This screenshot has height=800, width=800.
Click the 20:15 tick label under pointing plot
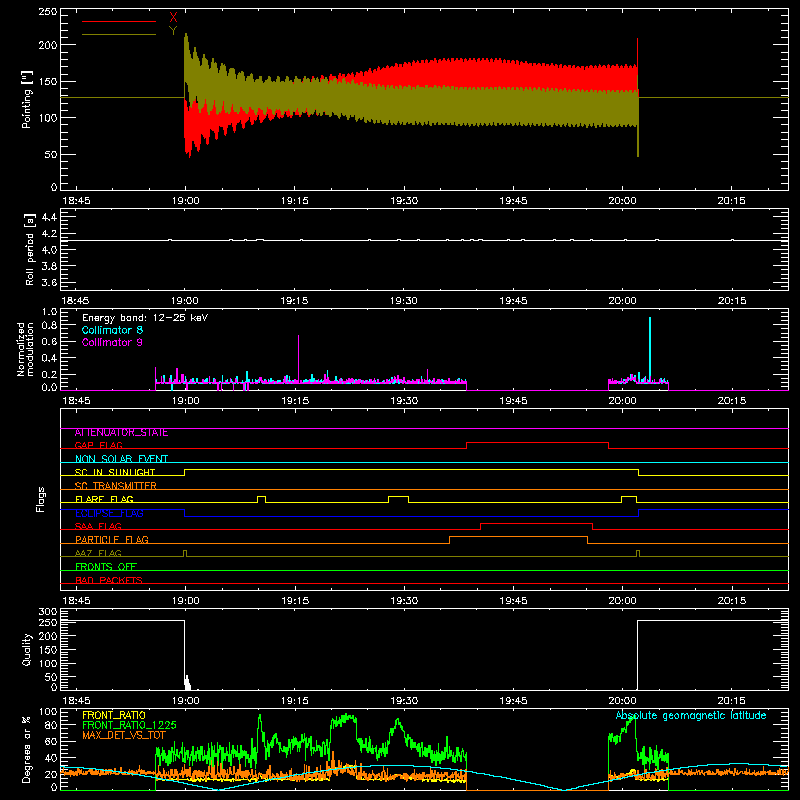(x=732, y=201)
